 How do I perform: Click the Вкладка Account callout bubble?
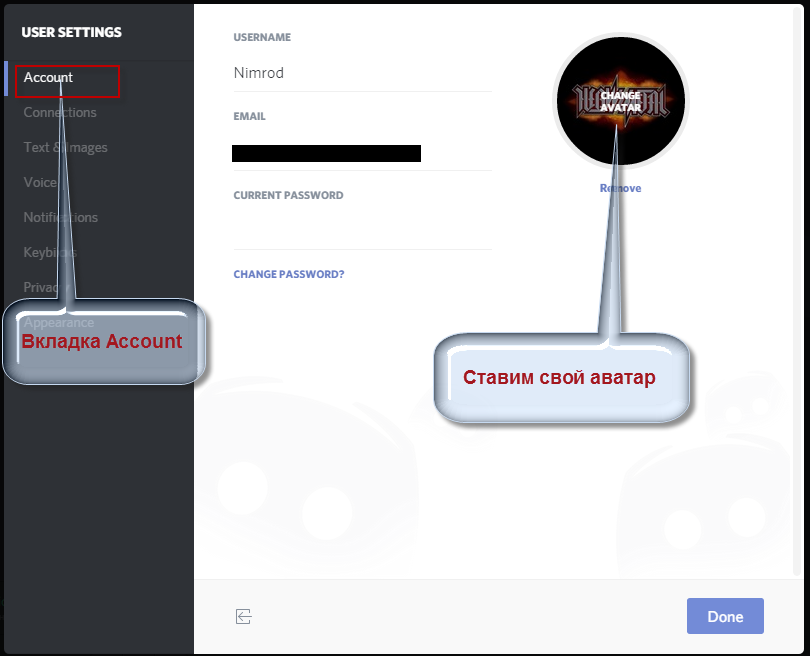[105, 341]
